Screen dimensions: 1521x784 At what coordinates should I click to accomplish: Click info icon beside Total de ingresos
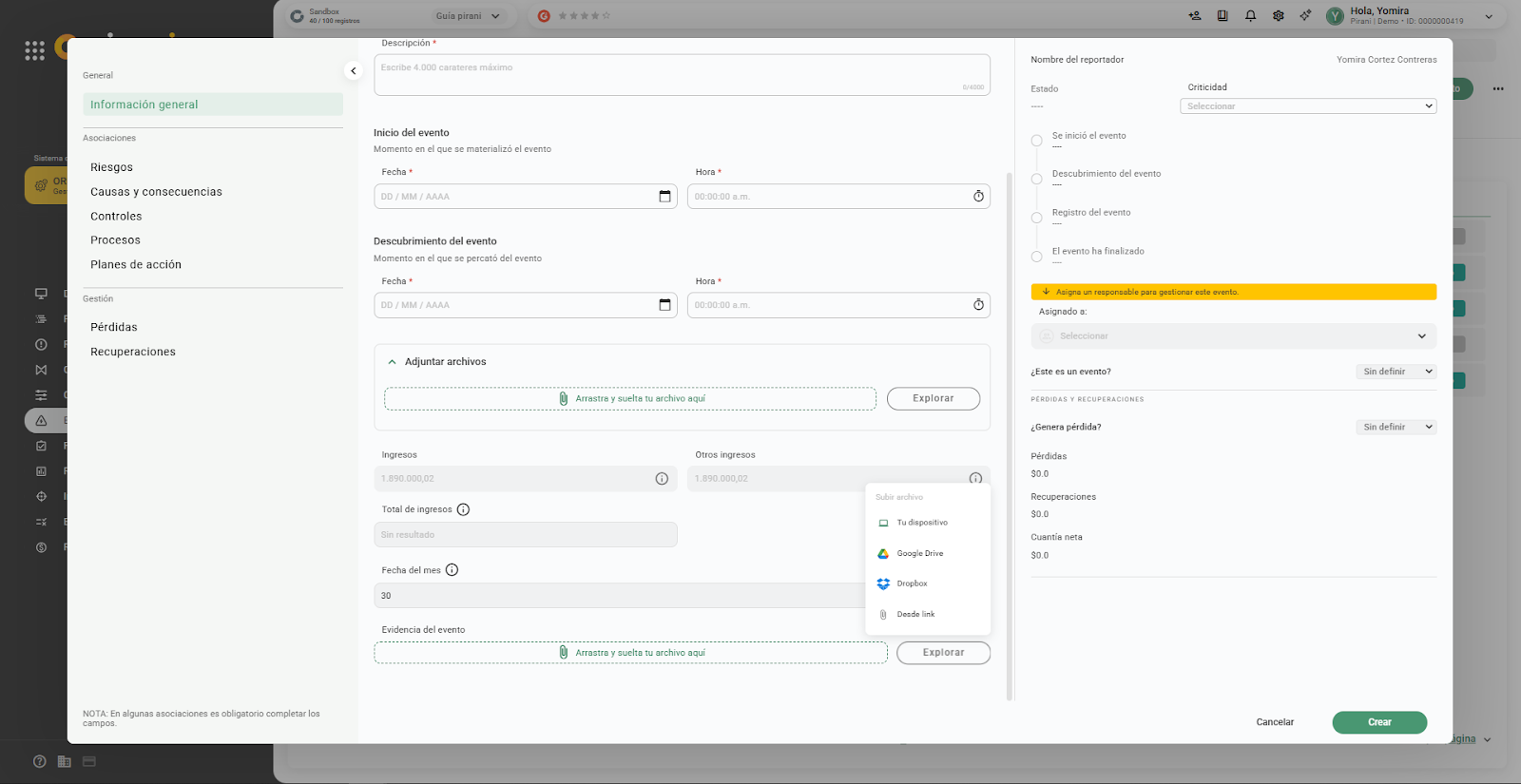[x=463, y=510]
